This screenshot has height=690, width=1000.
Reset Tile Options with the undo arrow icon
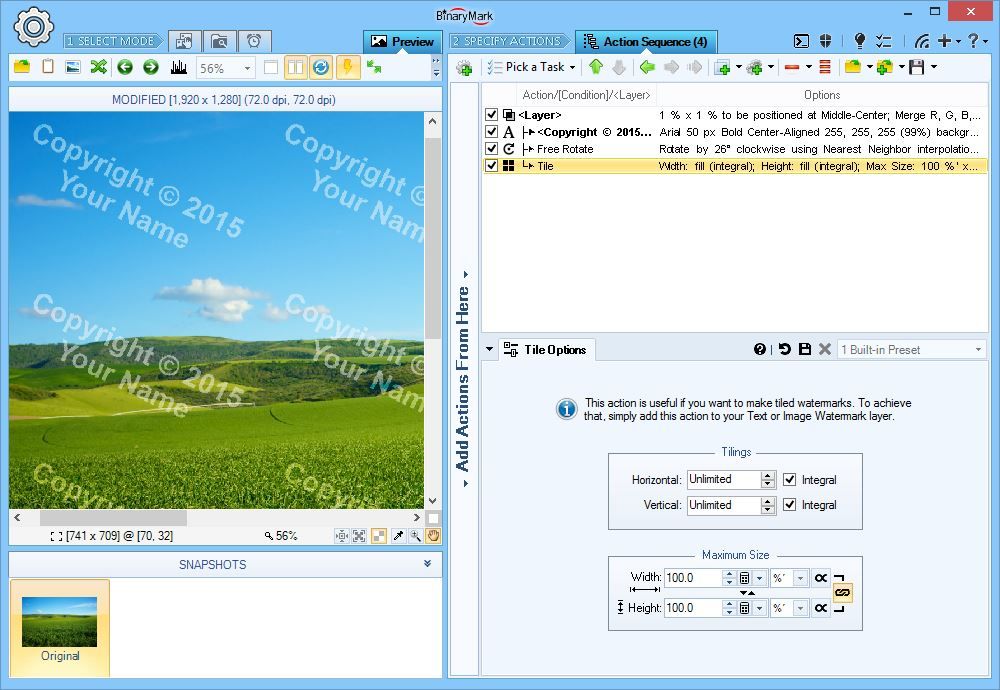784,349
